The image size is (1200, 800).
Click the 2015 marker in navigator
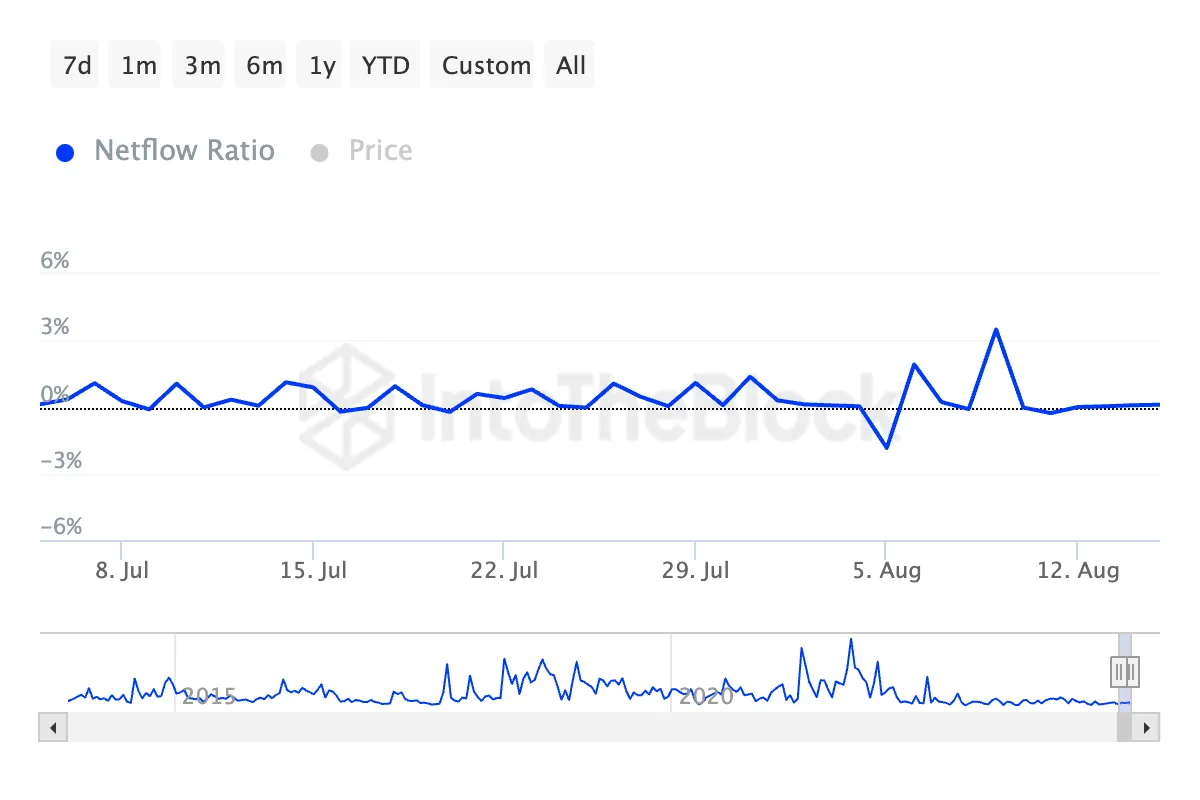209,696
